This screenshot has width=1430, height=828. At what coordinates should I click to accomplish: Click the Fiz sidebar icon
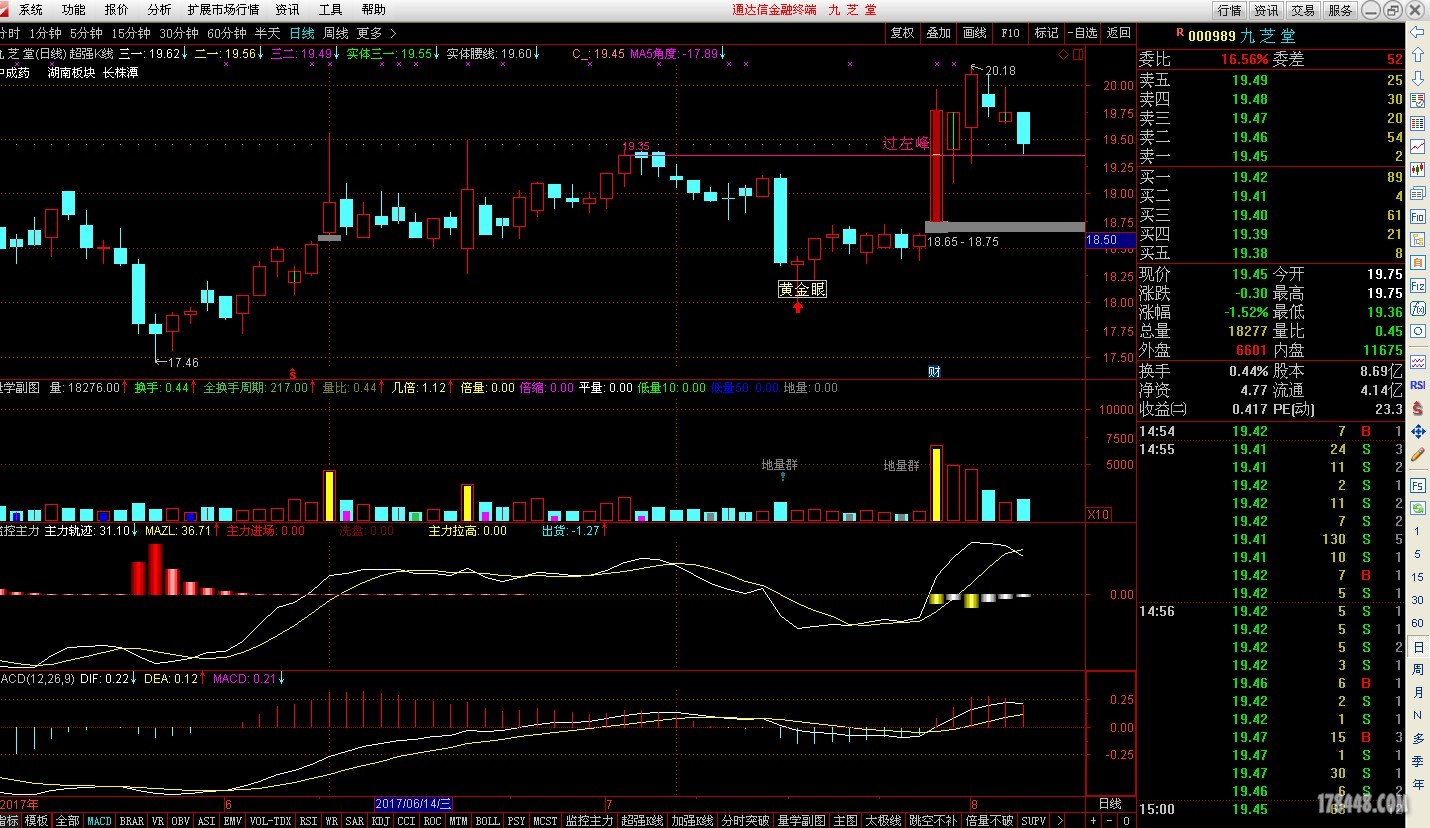pyautogui.click(x=1418, y=285)
